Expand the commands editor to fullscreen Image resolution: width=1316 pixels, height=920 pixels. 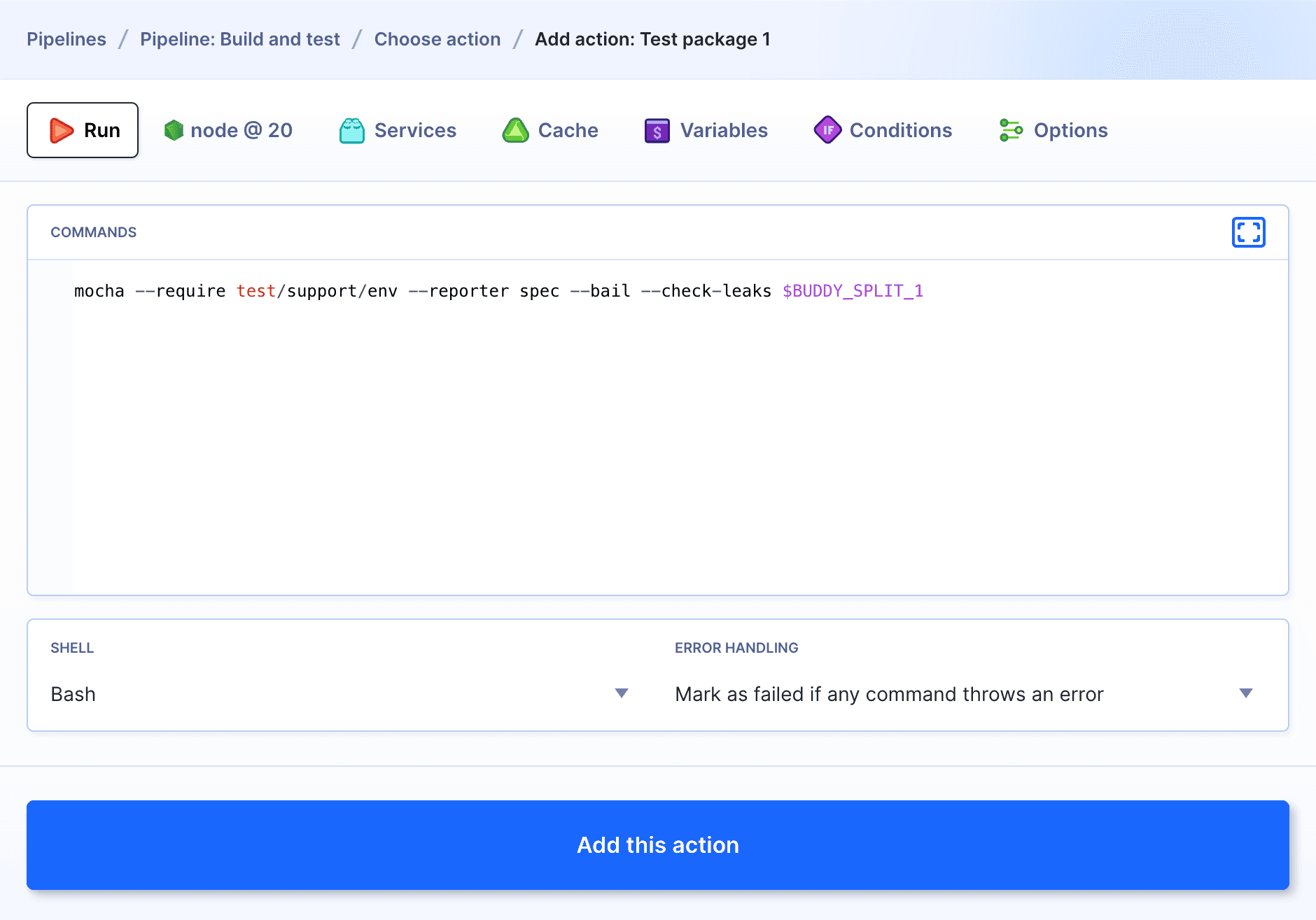coord(1248,232)
